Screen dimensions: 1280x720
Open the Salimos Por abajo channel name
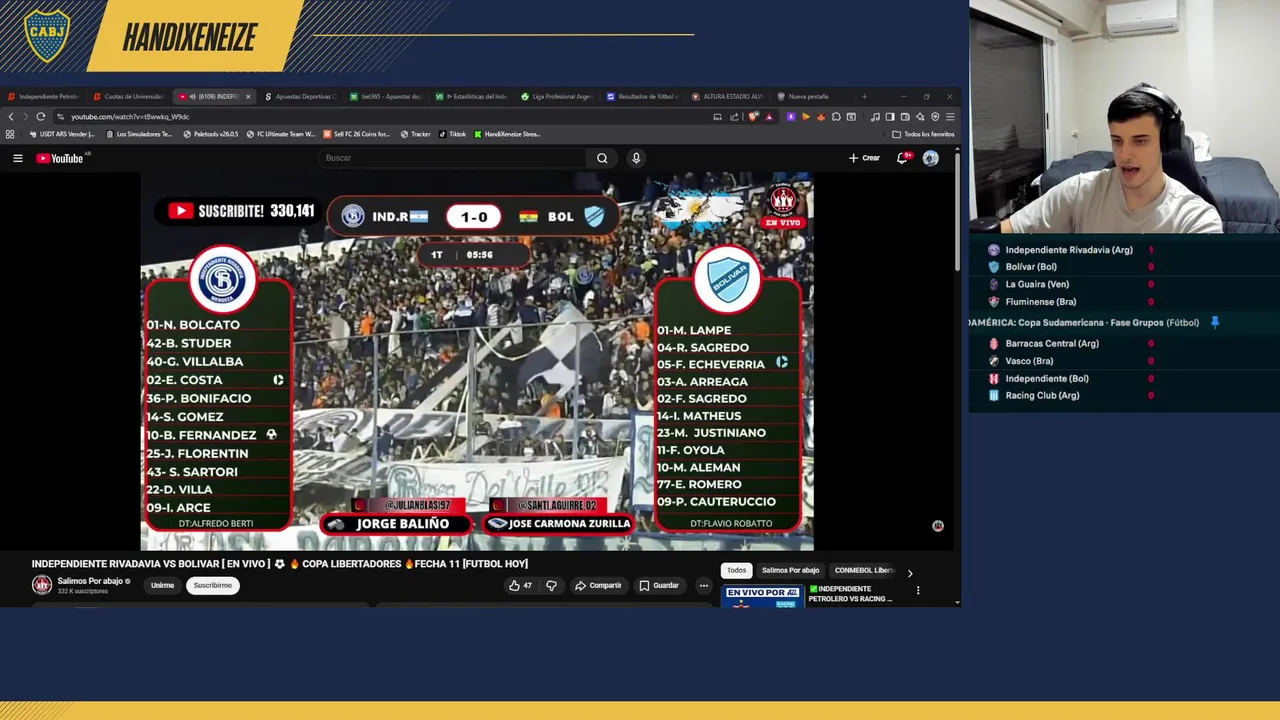click(x=90, y=581)
